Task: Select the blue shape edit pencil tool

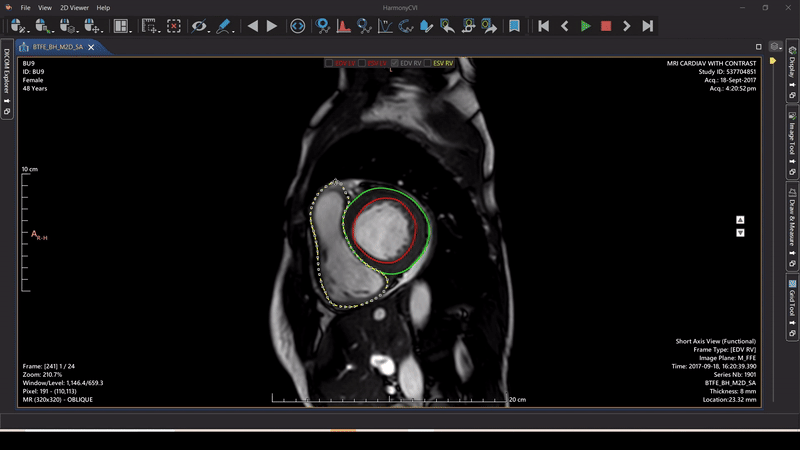Action: tap(427, 26)
